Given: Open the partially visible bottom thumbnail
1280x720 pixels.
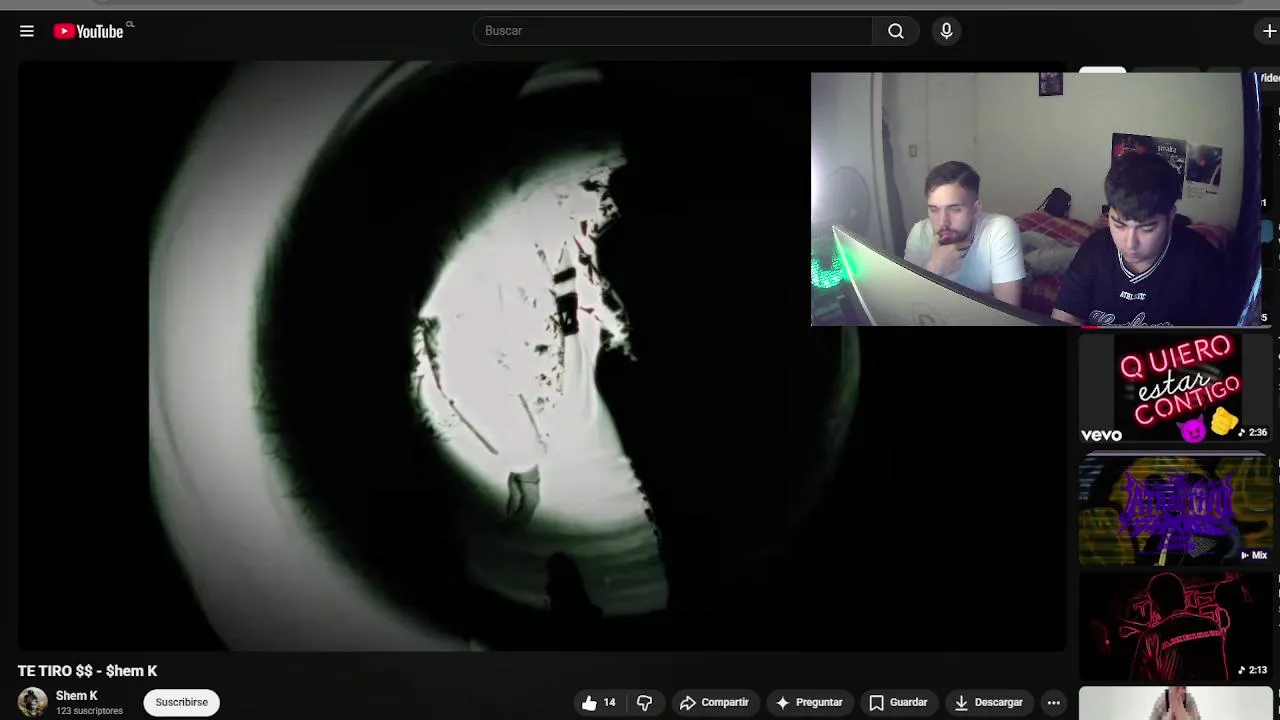Looking at the screenshot, I should [1175, 703].
